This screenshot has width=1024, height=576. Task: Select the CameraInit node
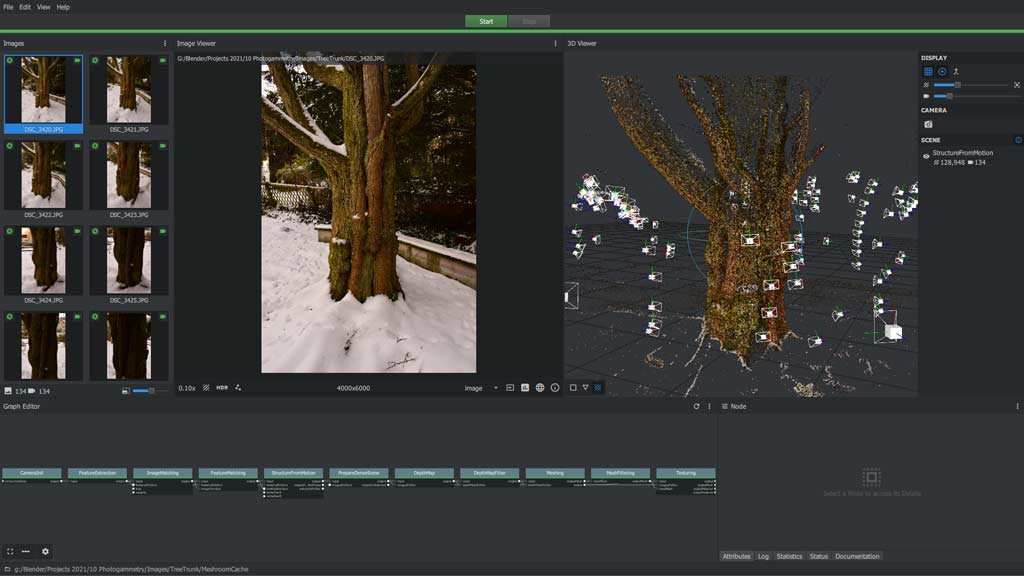tap(32, 473)
